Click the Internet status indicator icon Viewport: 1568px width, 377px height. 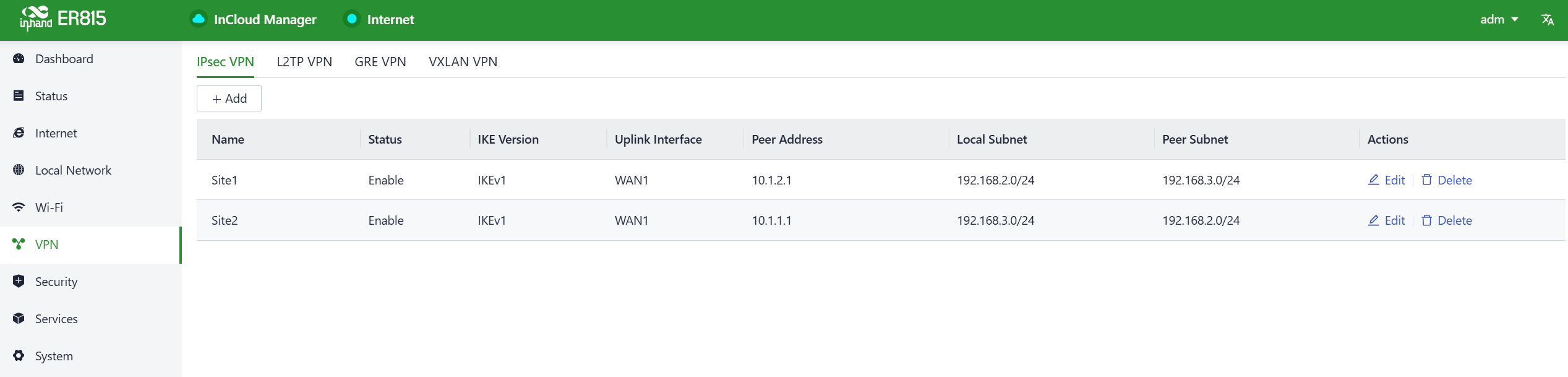pyautogui.click(x=351, y=19)
